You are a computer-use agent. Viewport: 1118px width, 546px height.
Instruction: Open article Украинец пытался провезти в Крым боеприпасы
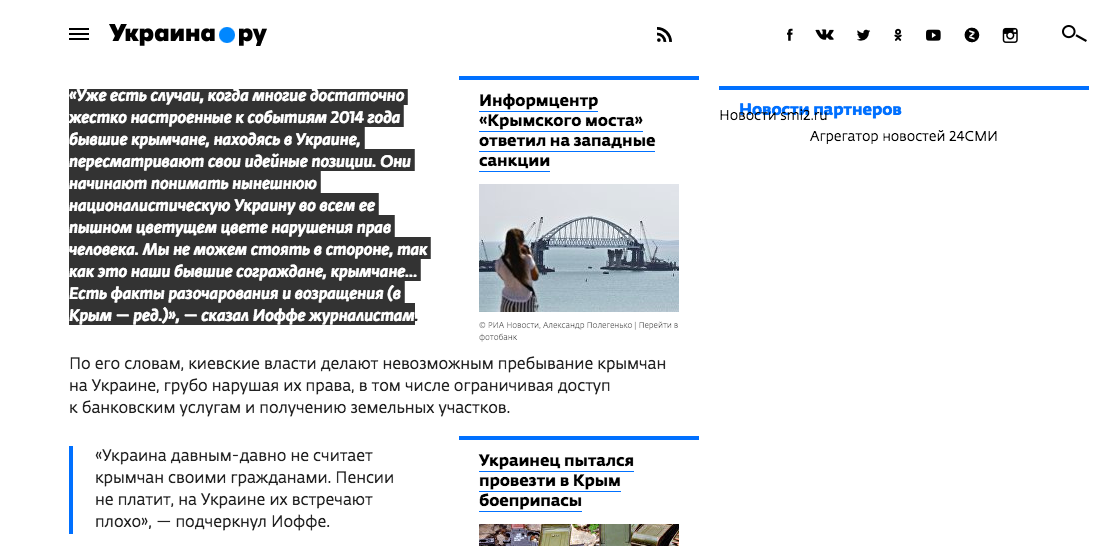[556, 480]
